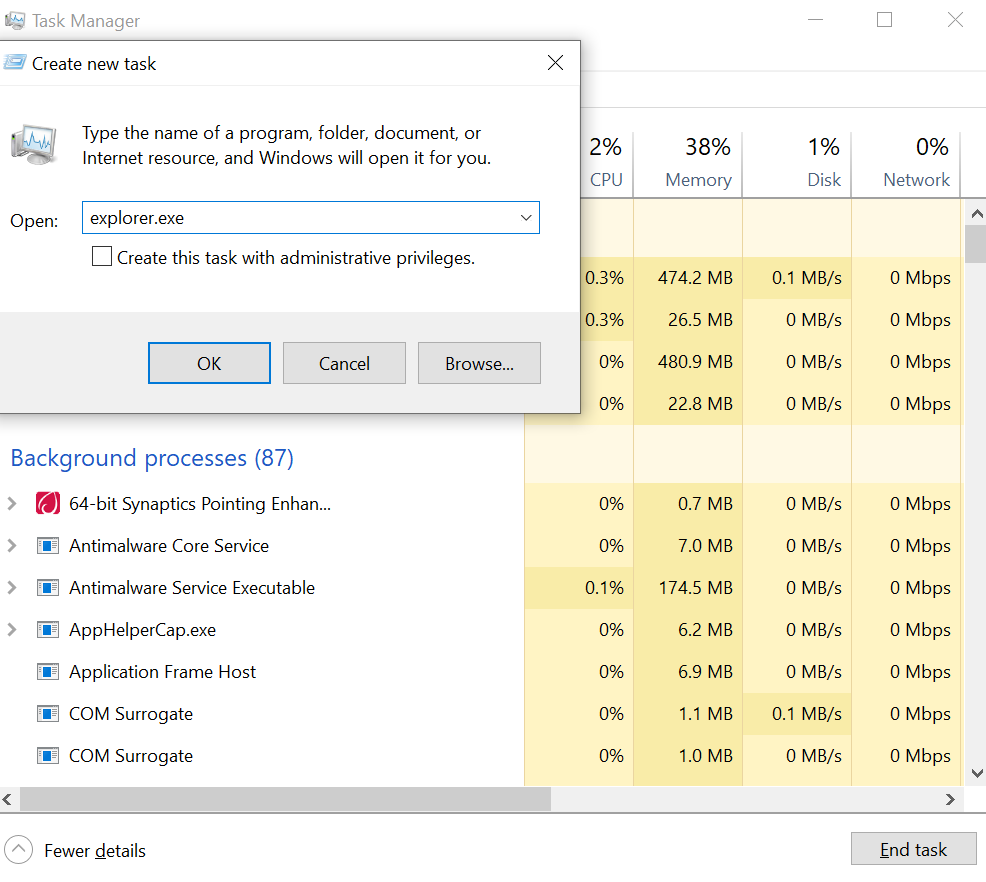Click the Synaptics Pointing Enhancer red icon

(48, 504)
